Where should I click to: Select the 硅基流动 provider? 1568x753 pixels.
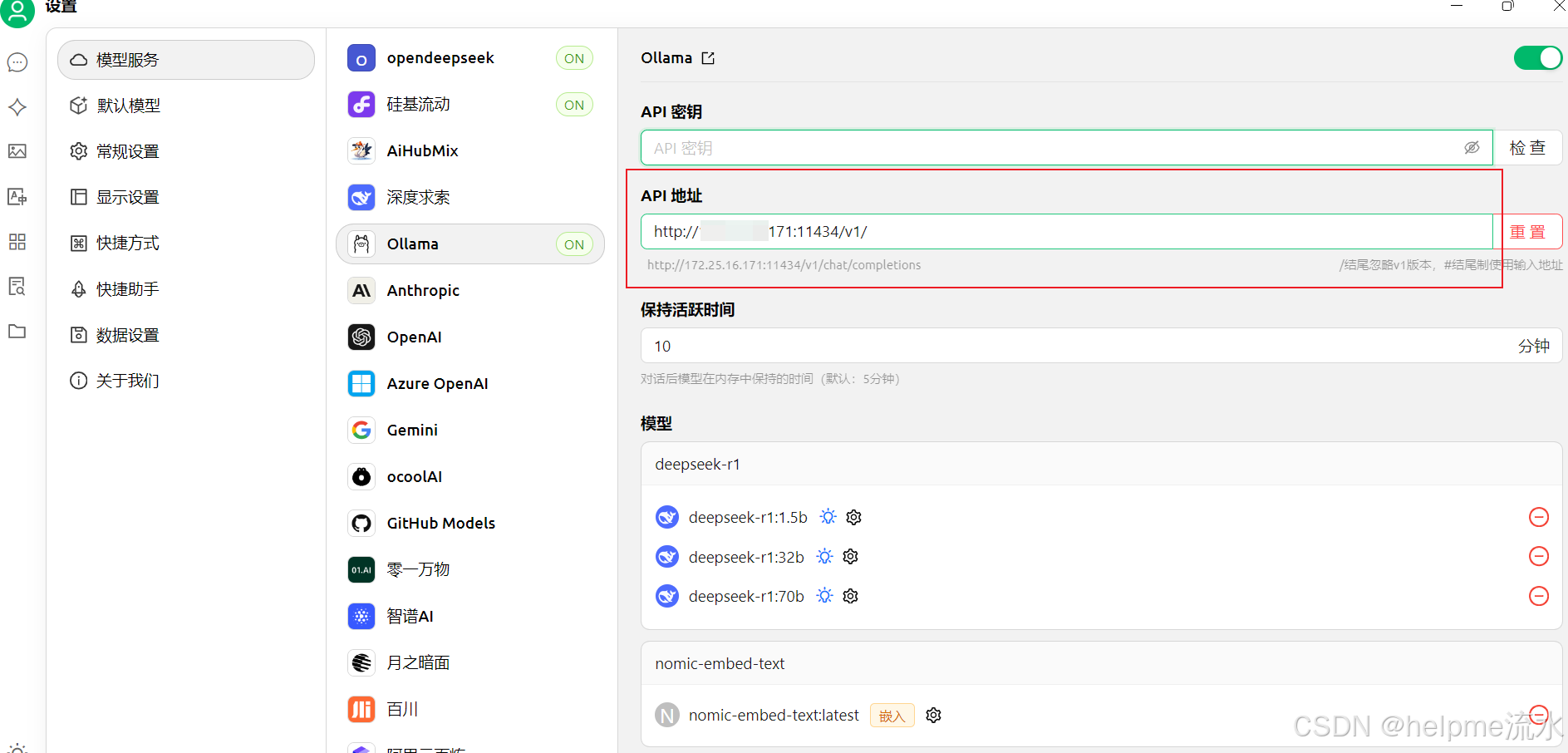click(x=470, y=105)
